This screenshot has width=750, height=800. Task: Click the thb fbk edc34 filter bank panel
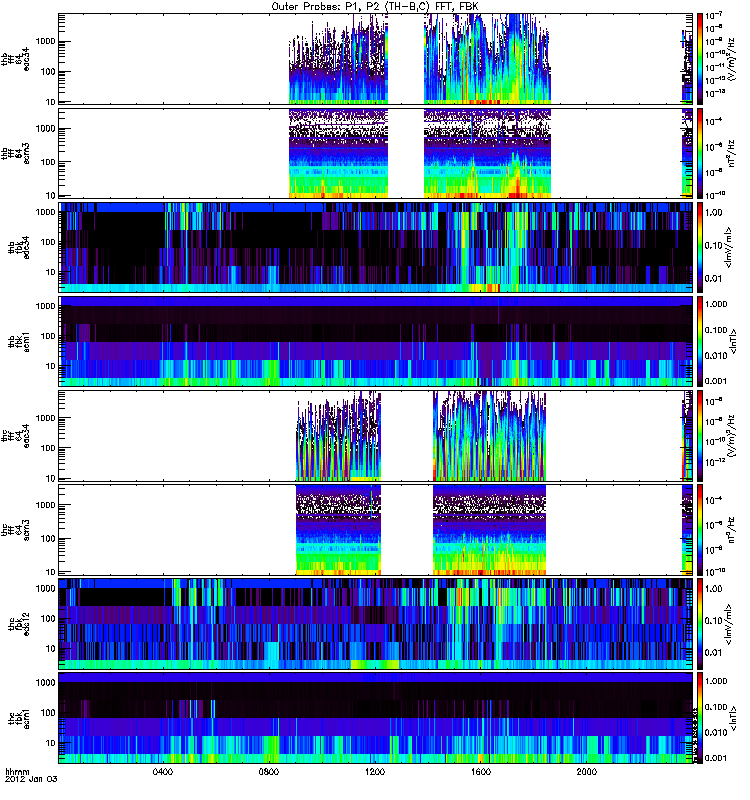click(x=376, y=247)
